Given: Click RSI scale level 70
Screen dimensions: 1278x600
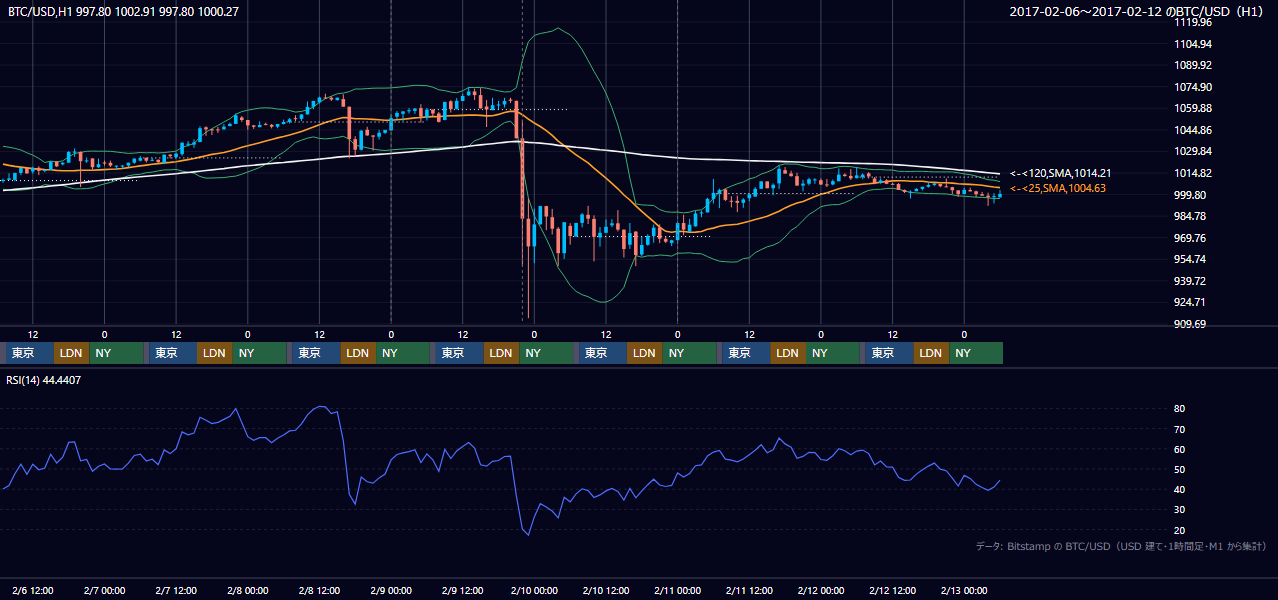Looking at the screenshot, I should pos(1180,429).
